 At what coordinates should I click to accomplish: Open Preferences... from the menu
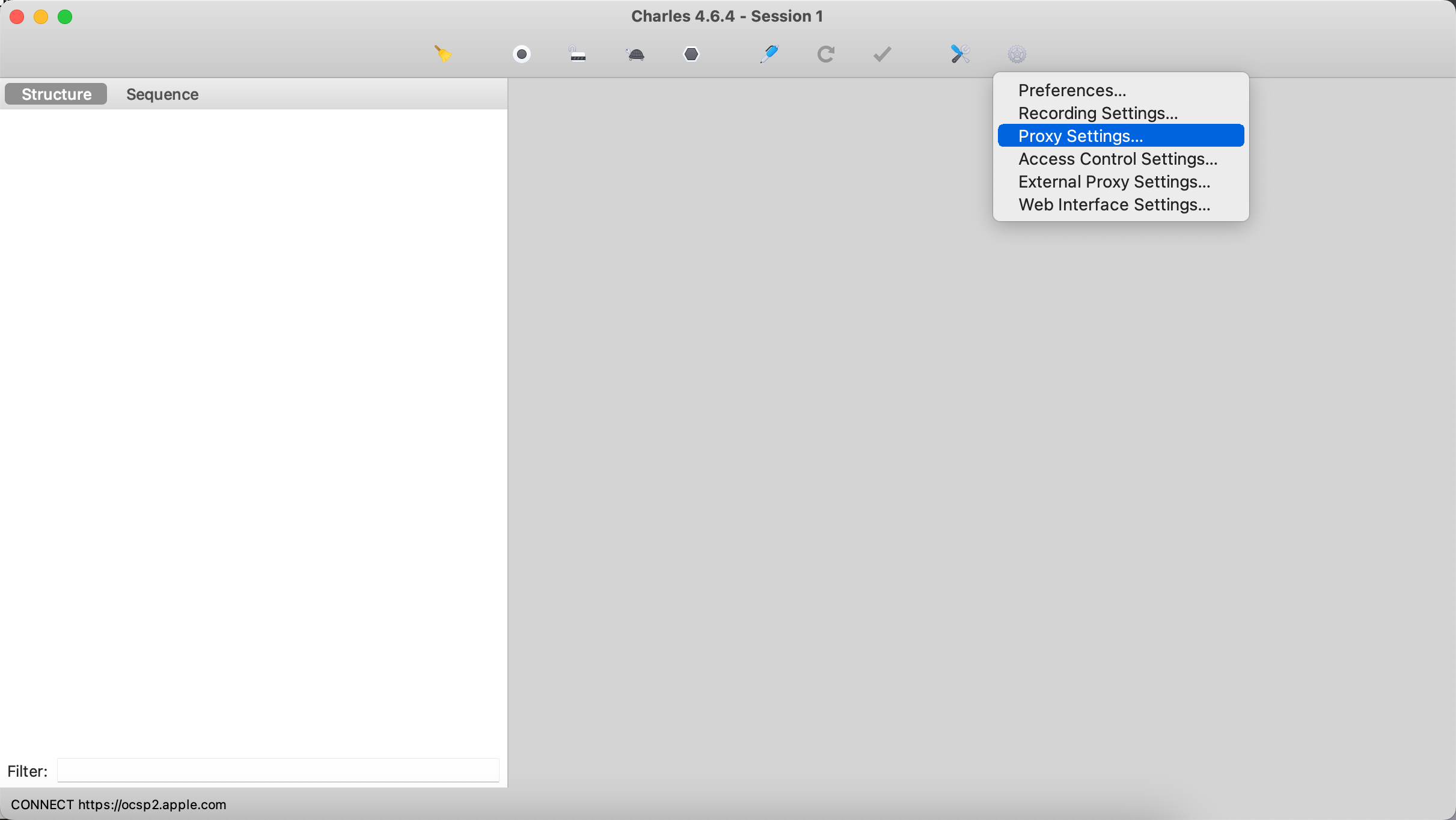1072,90
